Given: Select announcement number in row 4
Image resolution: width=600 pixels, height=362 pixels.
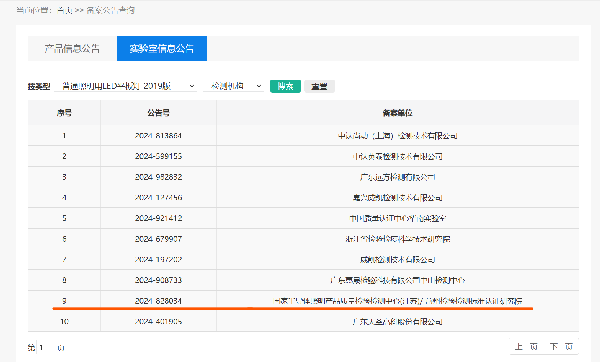Looking at the screenshot, I should pos(158,197).
